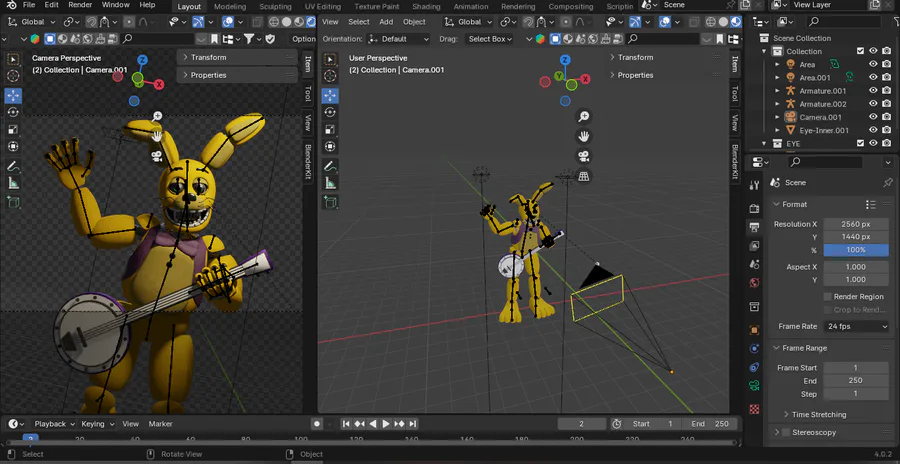Select the Annotate tool in the Camera Perspective viewport

[x=13, y=167]
